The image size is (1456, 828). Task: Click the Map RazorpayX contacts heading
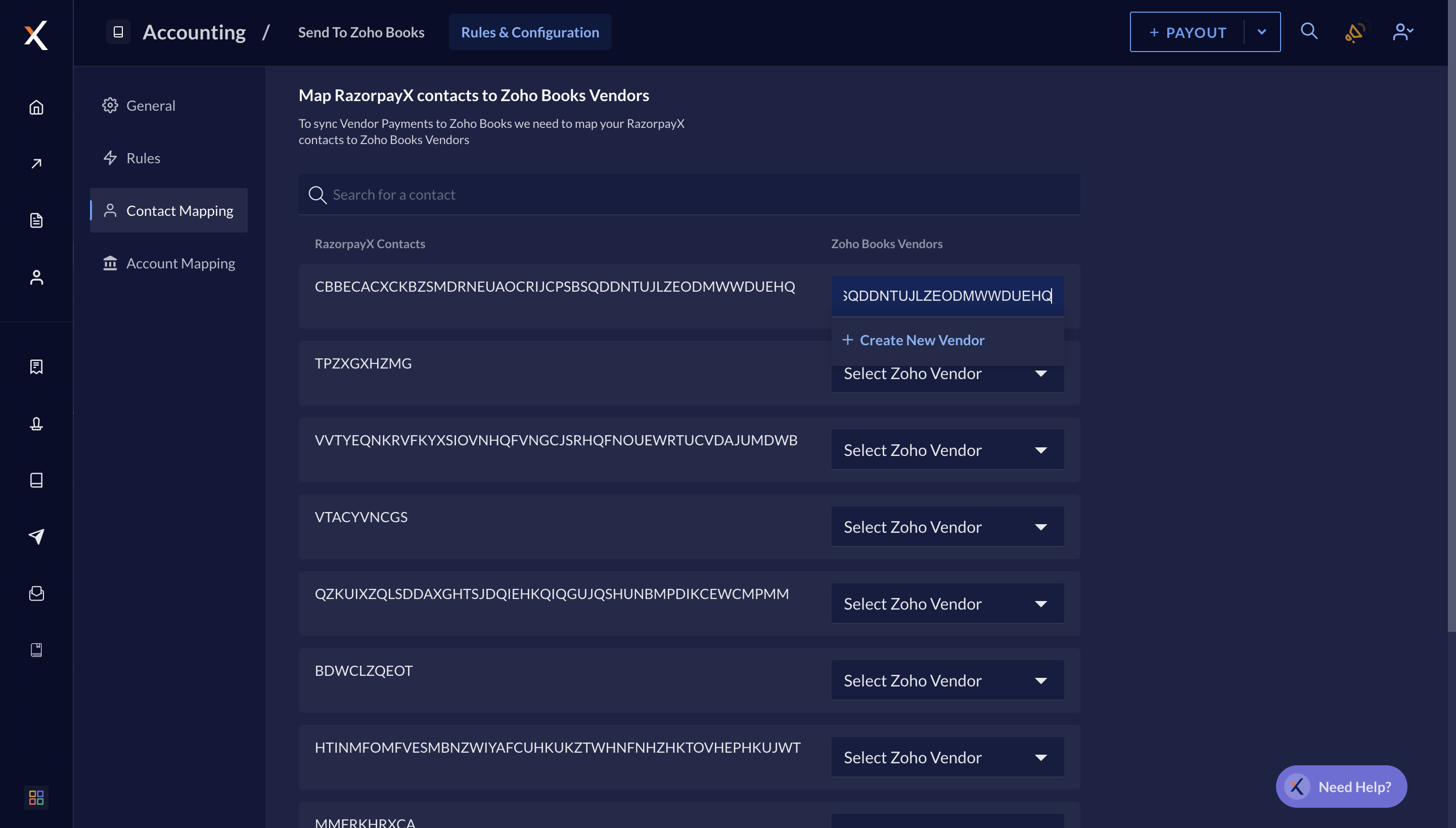474,96
